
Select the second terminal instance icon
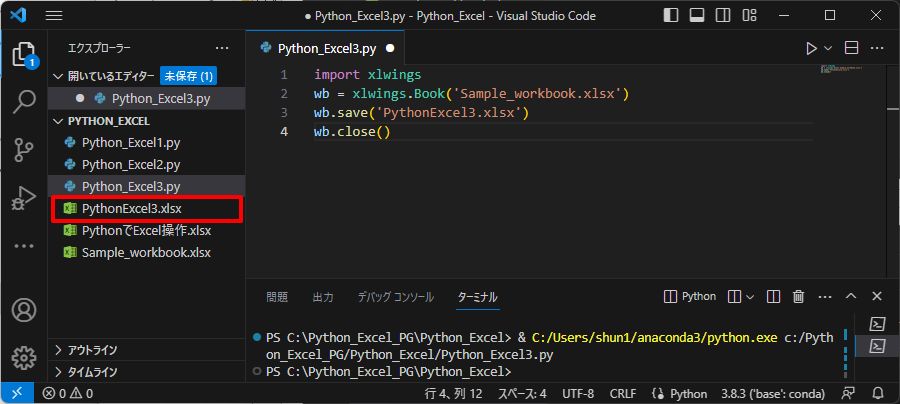point(877,346)
